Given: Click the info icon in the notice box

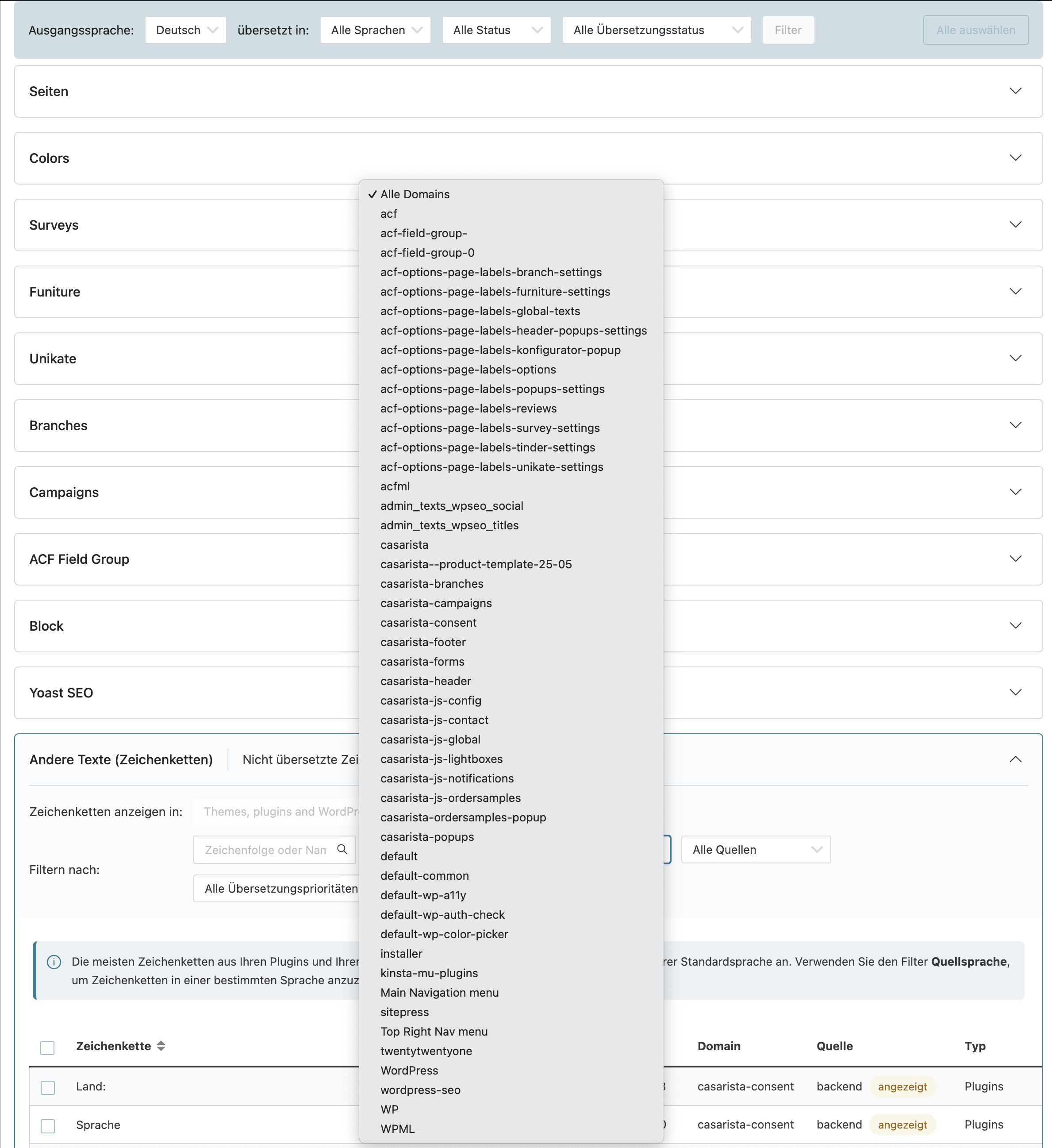Looking at the screenshot, I should click(54, 962).
